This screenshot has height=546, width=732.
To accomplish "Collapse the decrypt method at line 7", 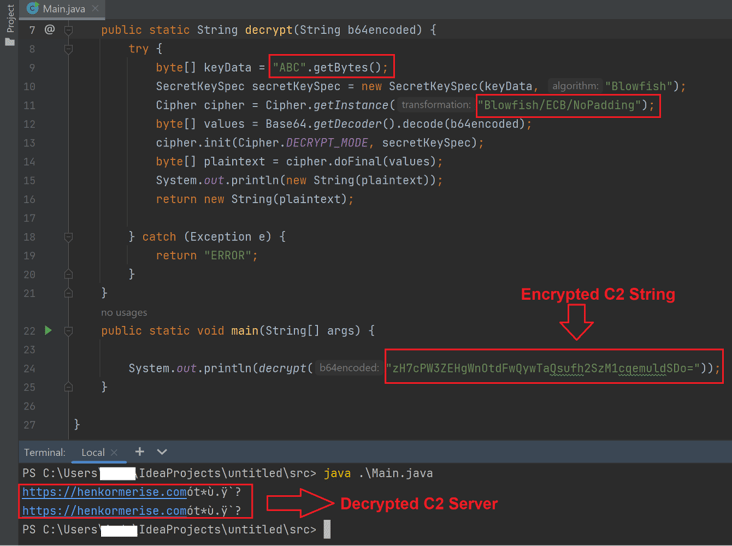I will [68, 30].
